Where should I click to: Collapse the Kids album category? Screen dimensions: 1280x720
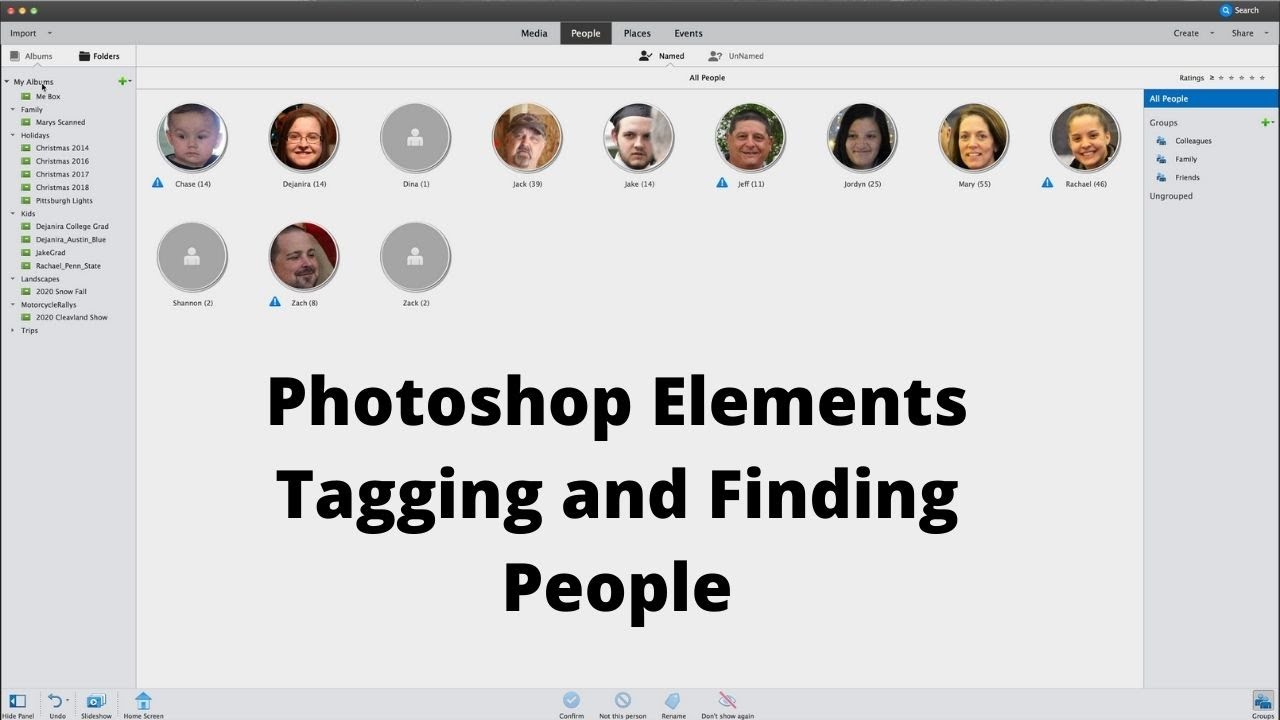coord(13,213)
